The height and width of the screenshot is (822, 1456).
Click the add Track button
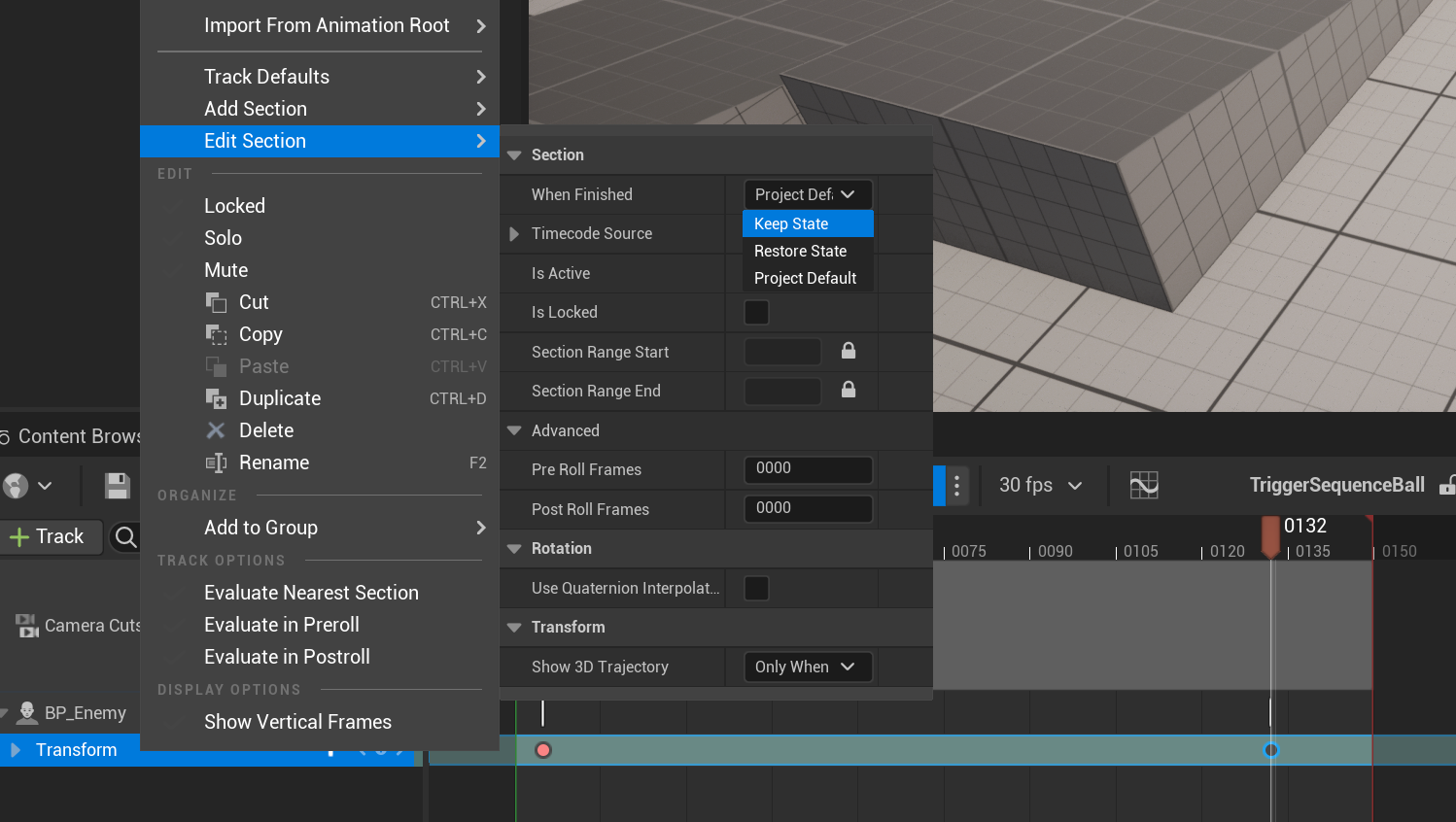click(47, 536)
